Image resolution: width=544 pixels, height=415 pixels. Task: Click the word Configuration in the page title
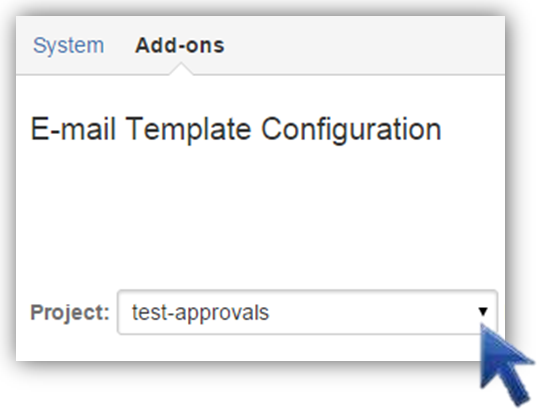(351, 130)
